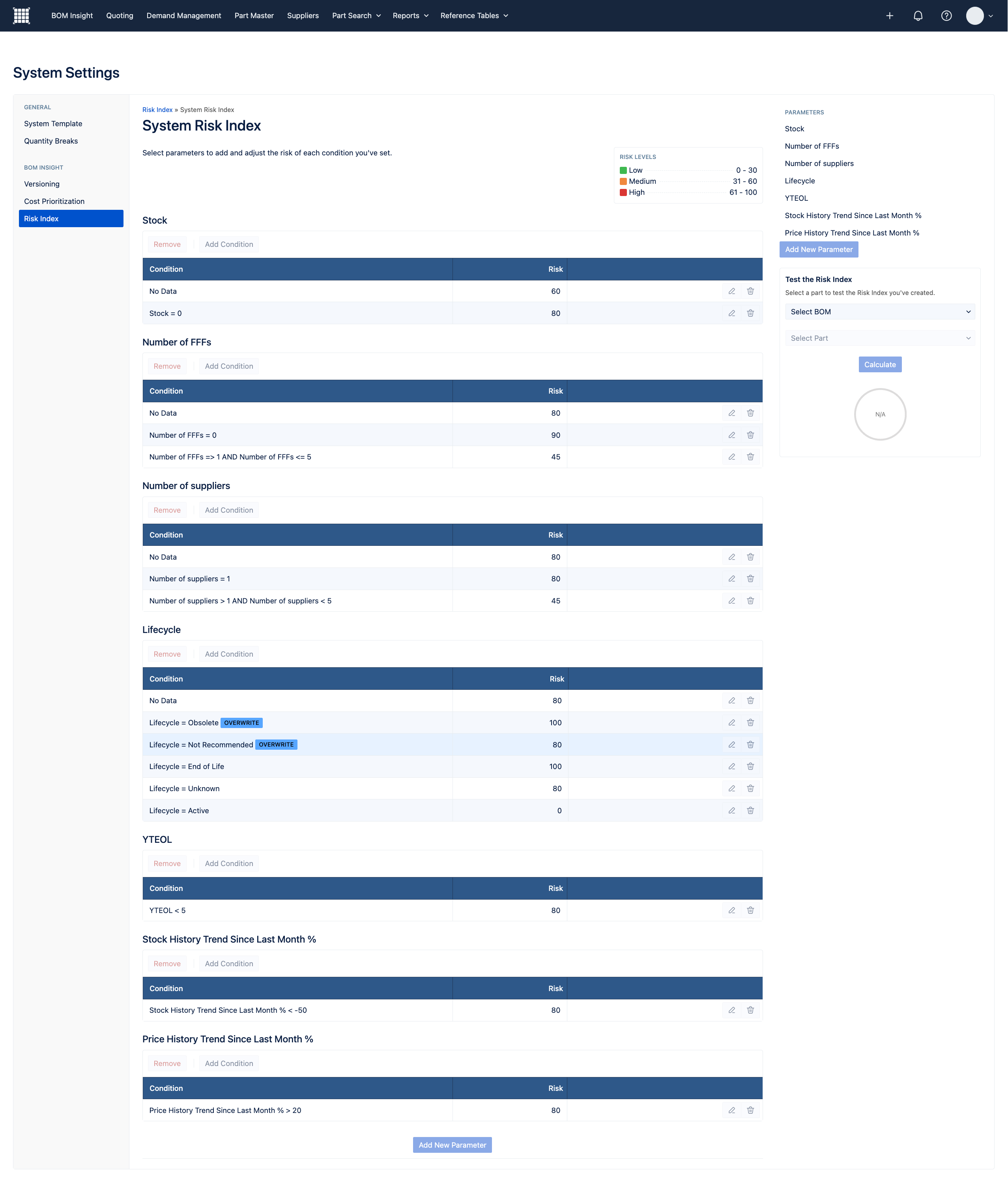Delete the YTEOL < 5 condition
The height and width of the screenshot is (1180, 1008).
[x=750, y=911]
